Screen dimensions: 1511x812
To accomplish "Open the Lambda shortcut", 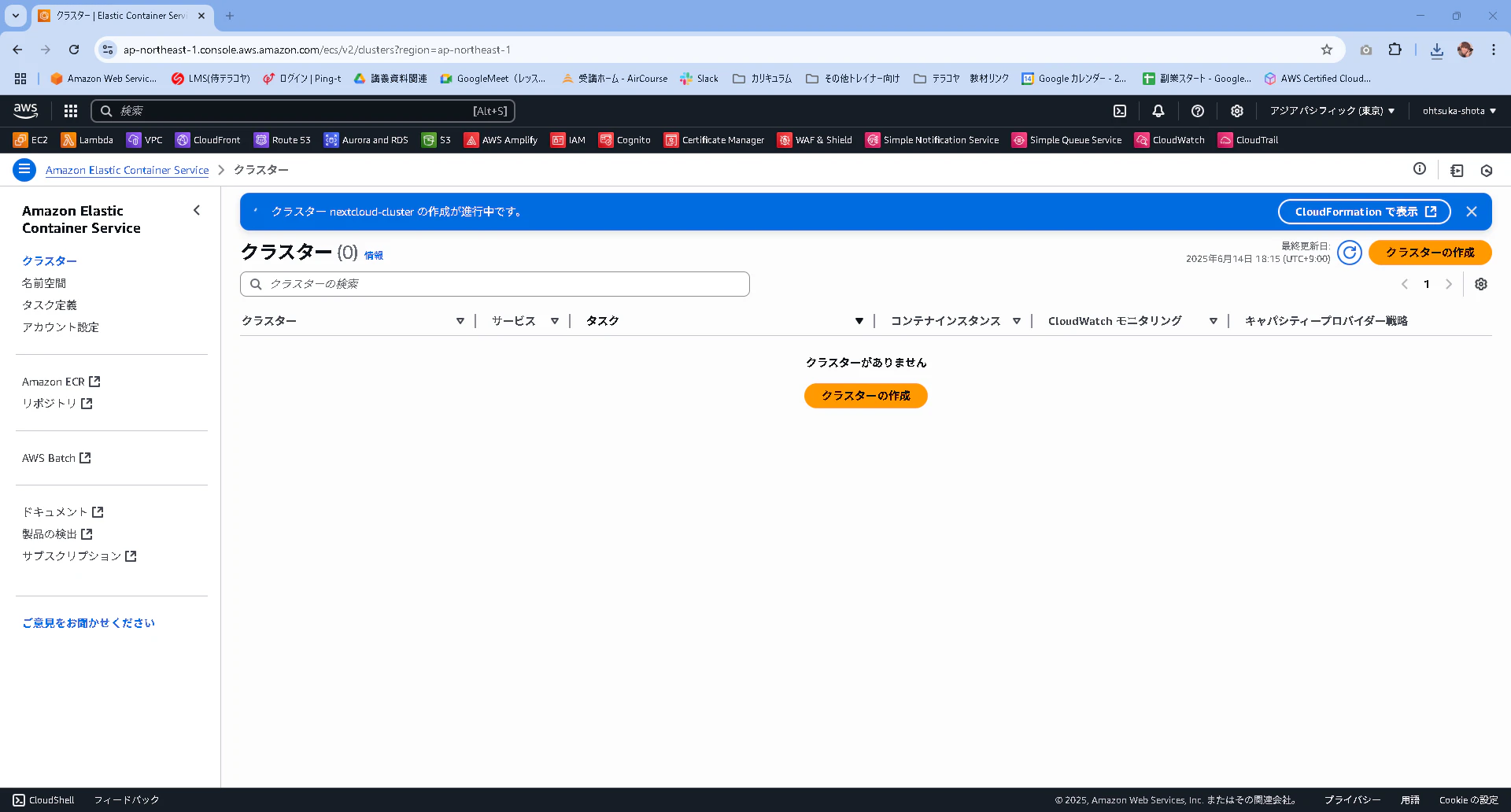I will [87, 140].
